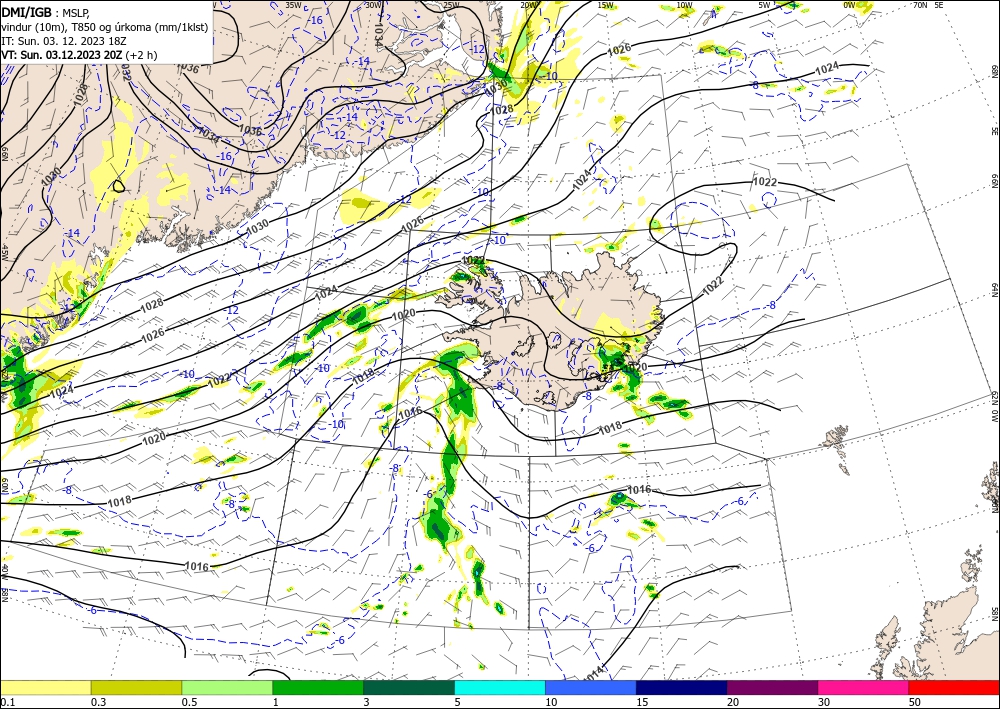The height and width of the screenshot is (709, 1000).
Task: Click the 'vindur (10m), T850 og úrkoma' line
Action: [104, 26]
